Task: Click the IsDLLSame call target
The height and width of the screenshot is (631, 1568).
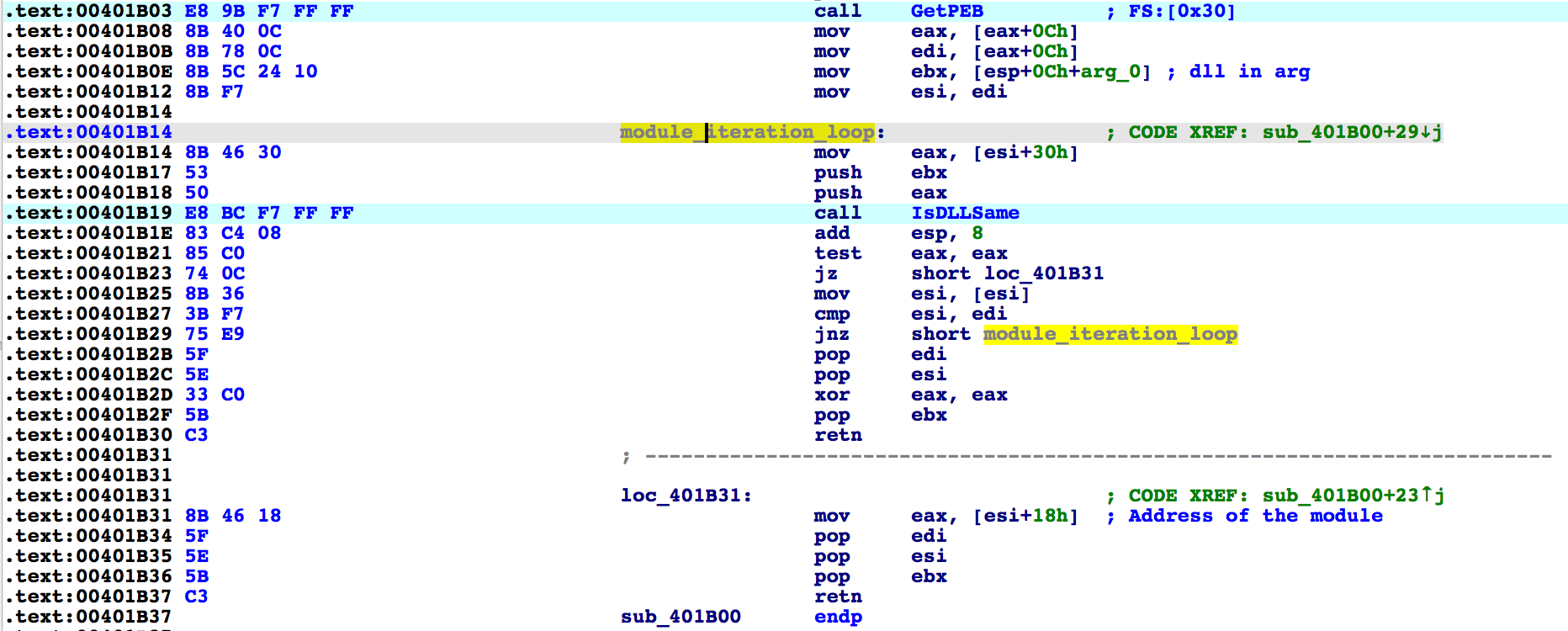Action: click(x=965, y=213)
